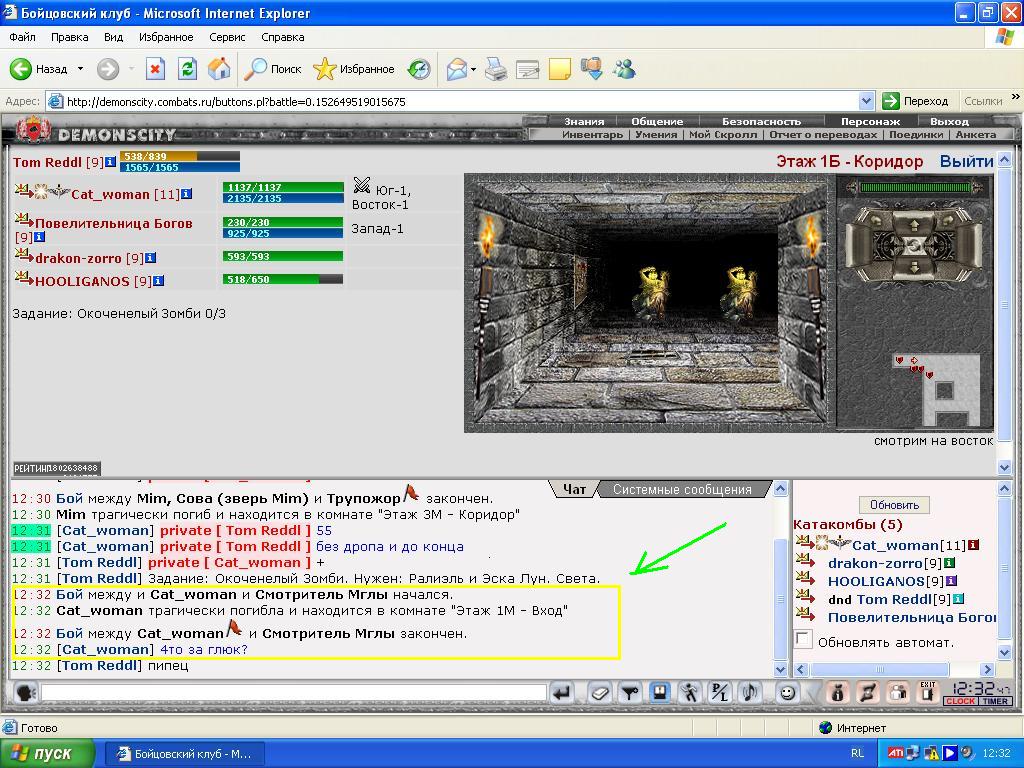Click the Переход go button
Viewport: 1024px width, 768px height.
pos(916,101)
